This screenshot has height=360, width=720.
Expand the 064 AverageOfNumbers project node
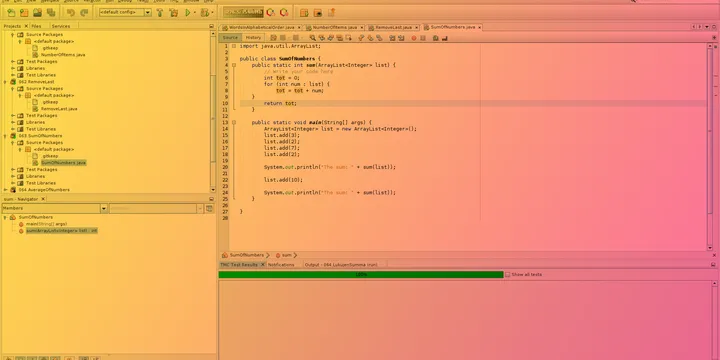(6, 190)
